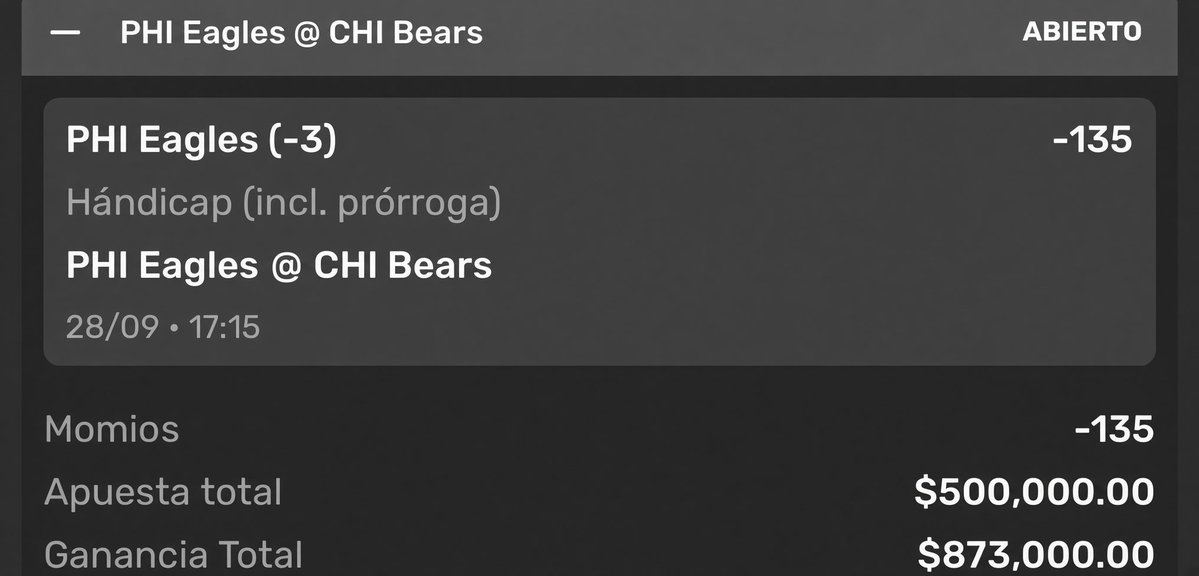The height and width of the screenshot is (576, 1199).
Task: Open the PHI Eagles (-3) selection
Action: pos(201,140)
